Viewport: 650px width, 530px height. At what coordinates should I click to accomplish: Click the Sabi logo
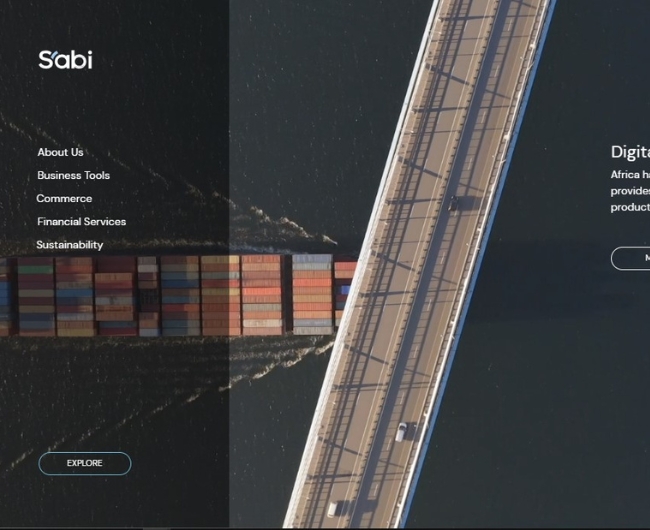coord(65,60)
